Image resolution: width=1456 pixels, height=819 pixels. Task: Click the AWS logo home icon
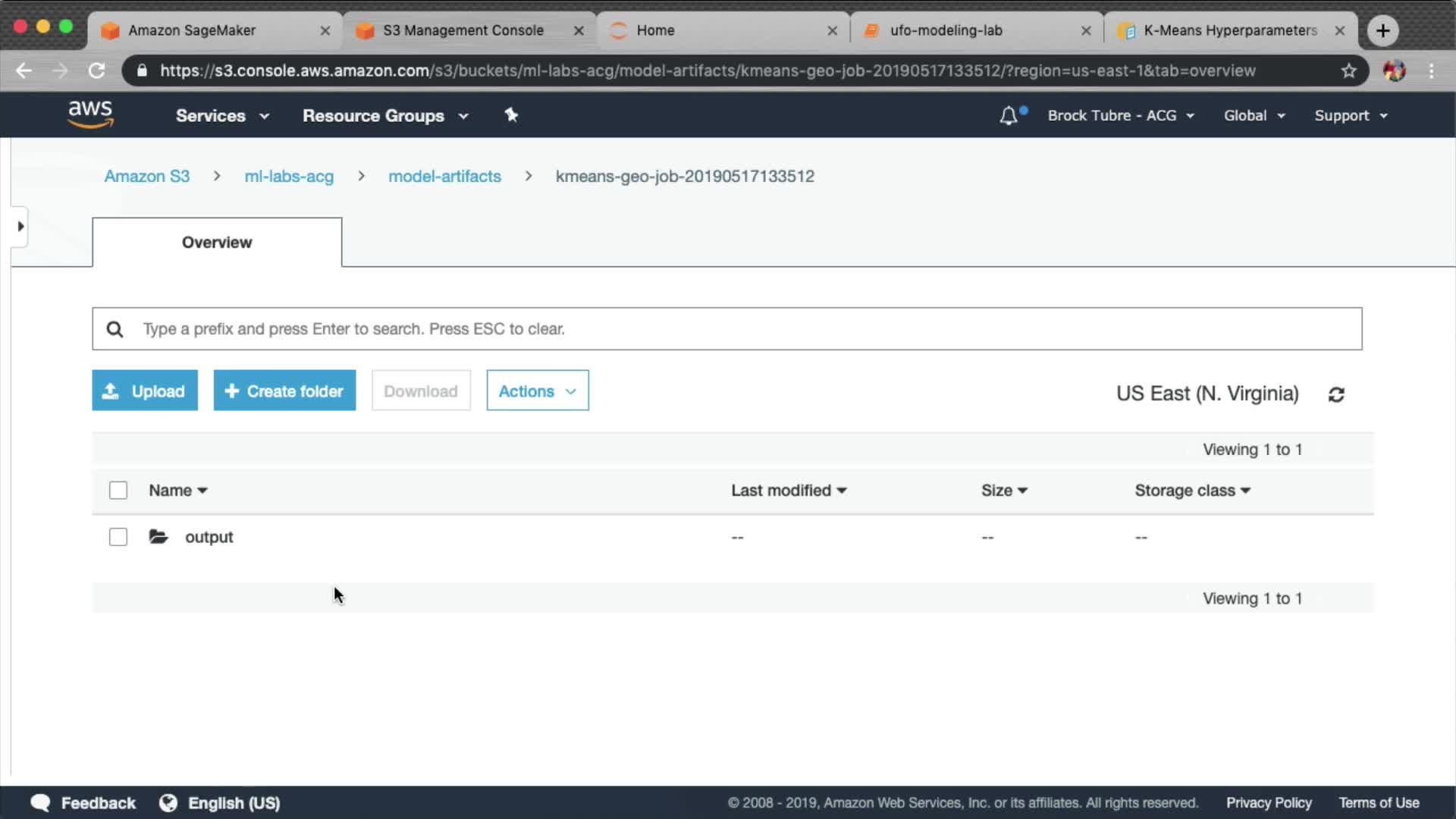90,115
